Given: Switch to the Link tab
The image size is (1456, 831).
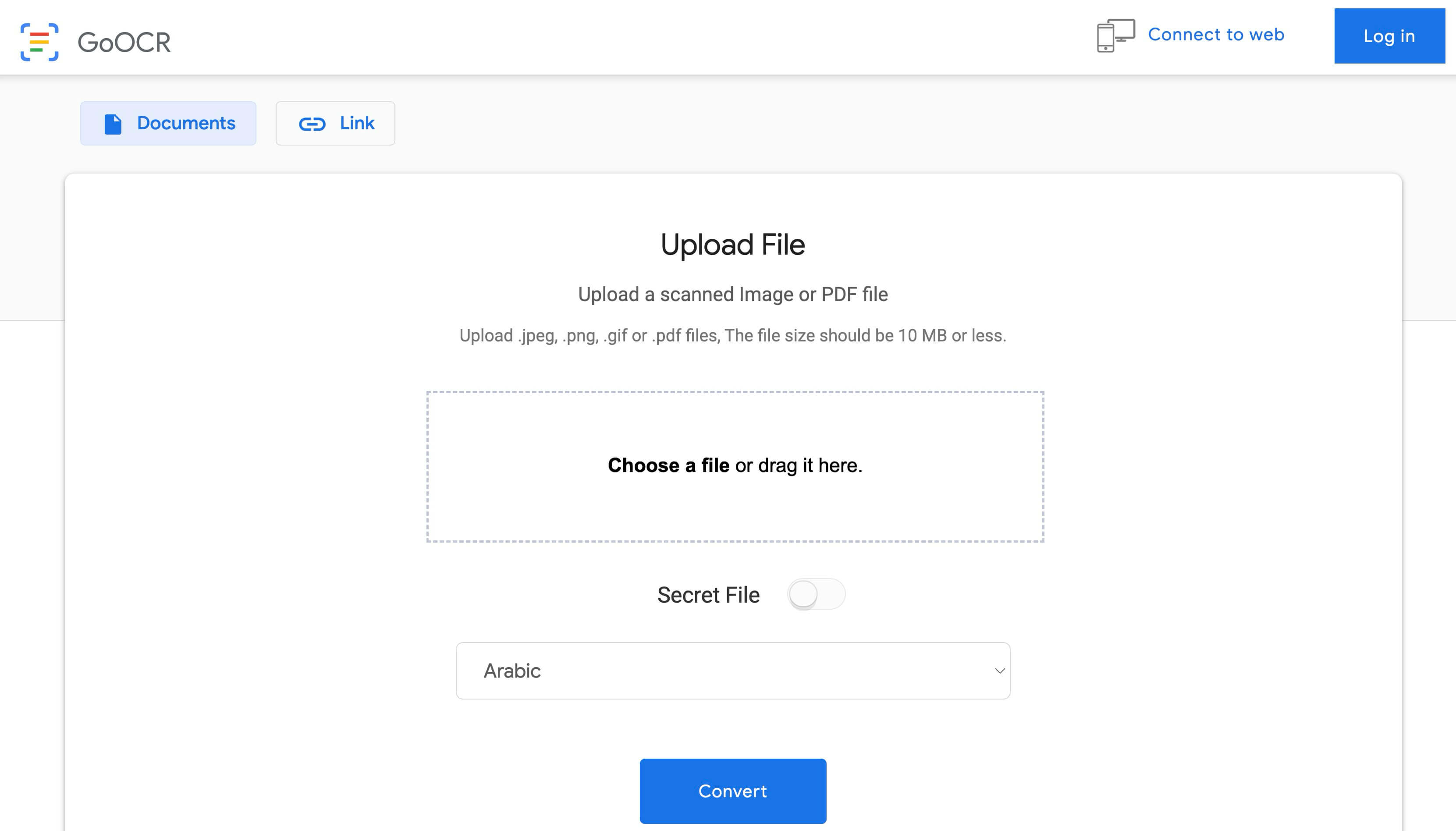Looking at the screenshot, I should coord(335,123).
